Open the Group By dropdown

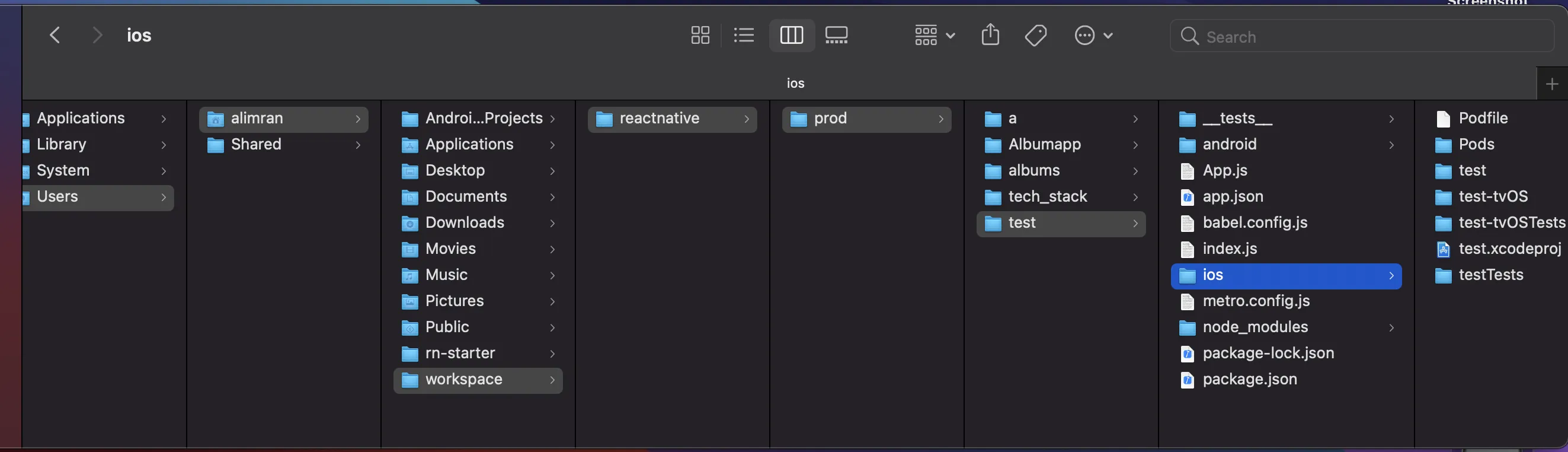(x=935, y=36)
